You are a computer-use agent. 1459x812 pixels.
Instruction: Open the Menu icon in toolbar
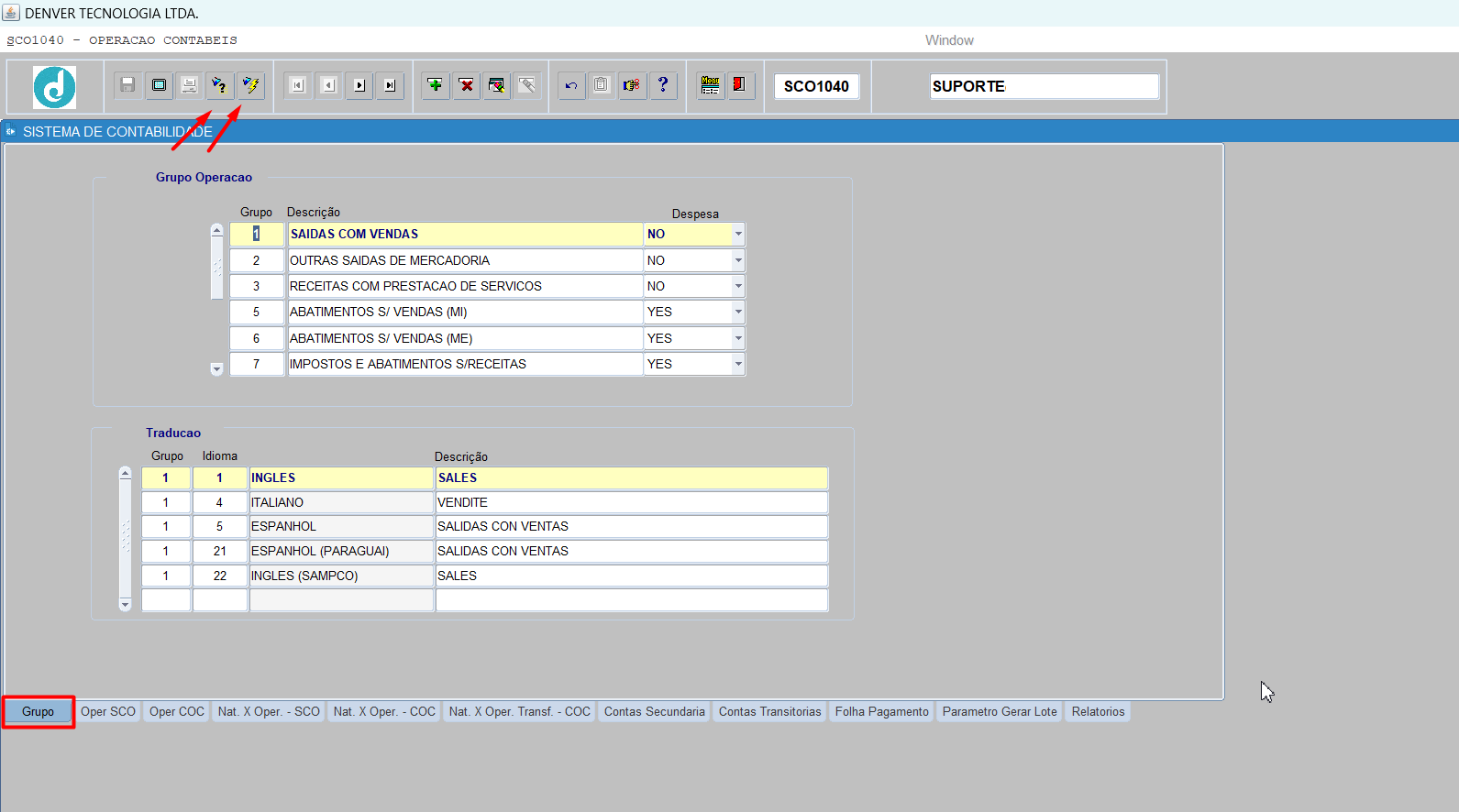(x=710, y=85)
